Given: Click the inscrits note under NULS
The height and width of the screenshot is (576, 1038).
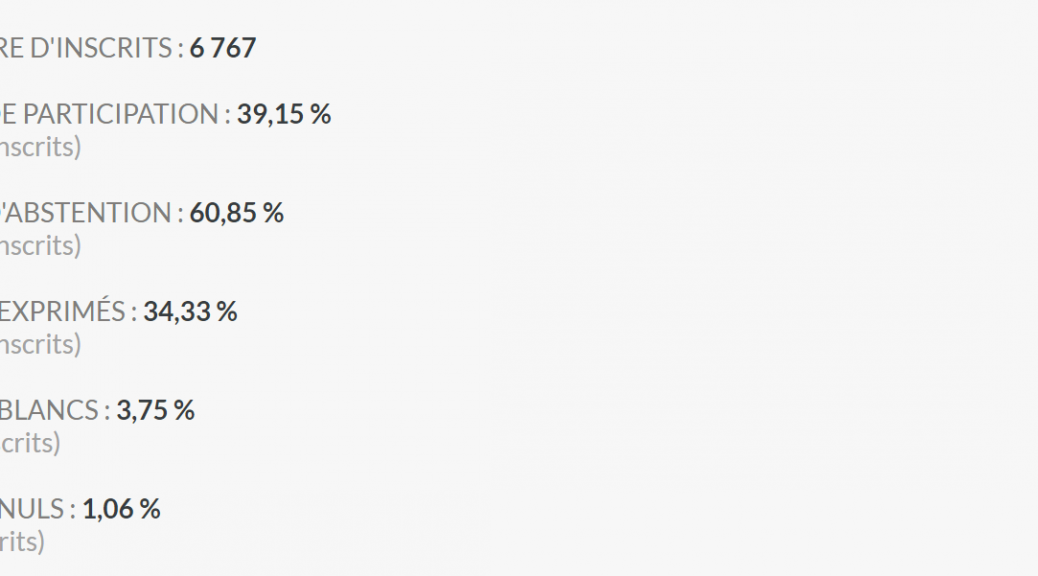Looking at the screenshot, I should 22,542.
